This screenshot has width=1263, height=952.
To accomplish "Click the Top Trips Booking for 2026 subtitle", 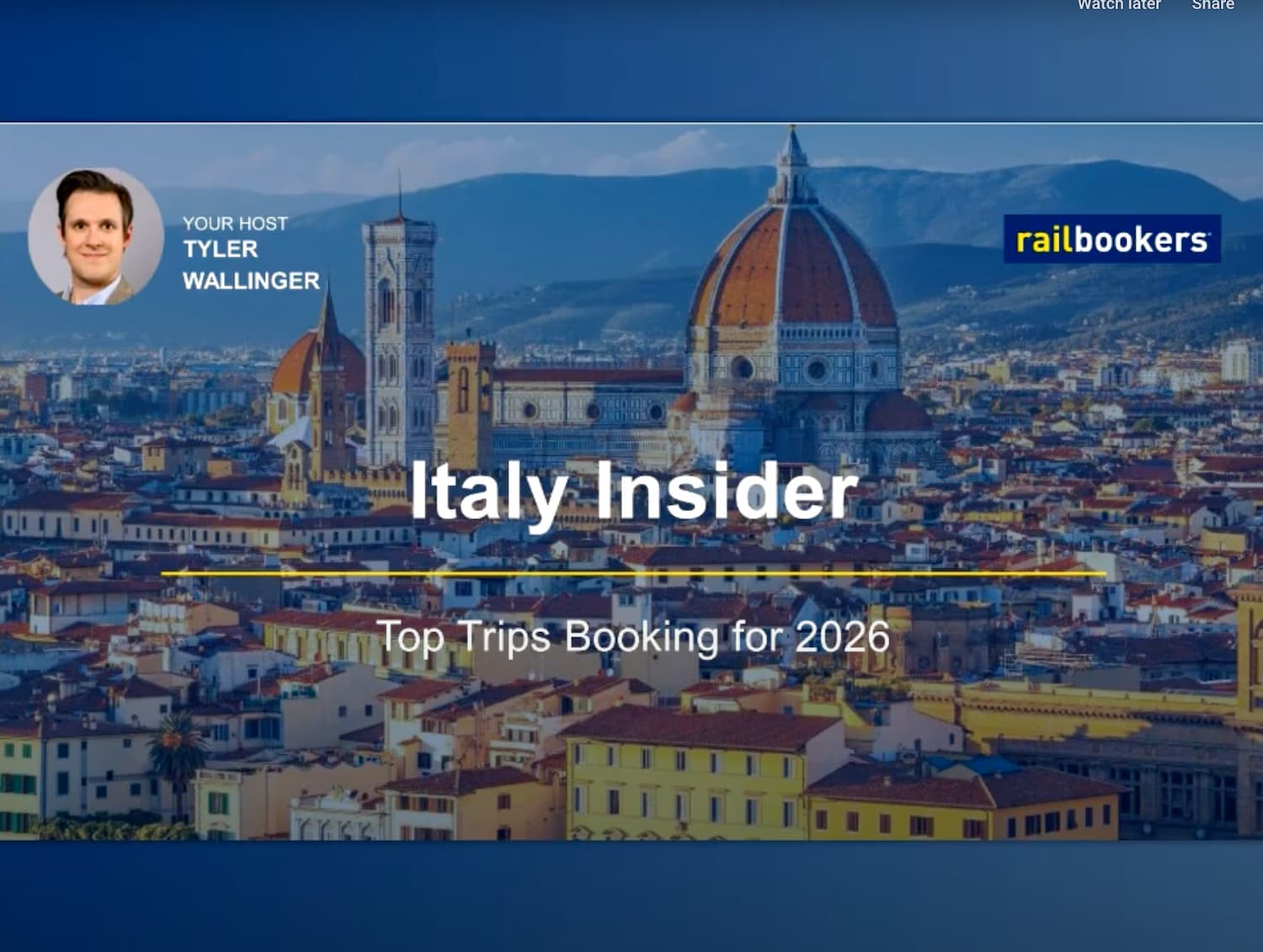I will (x=632, y=636).
